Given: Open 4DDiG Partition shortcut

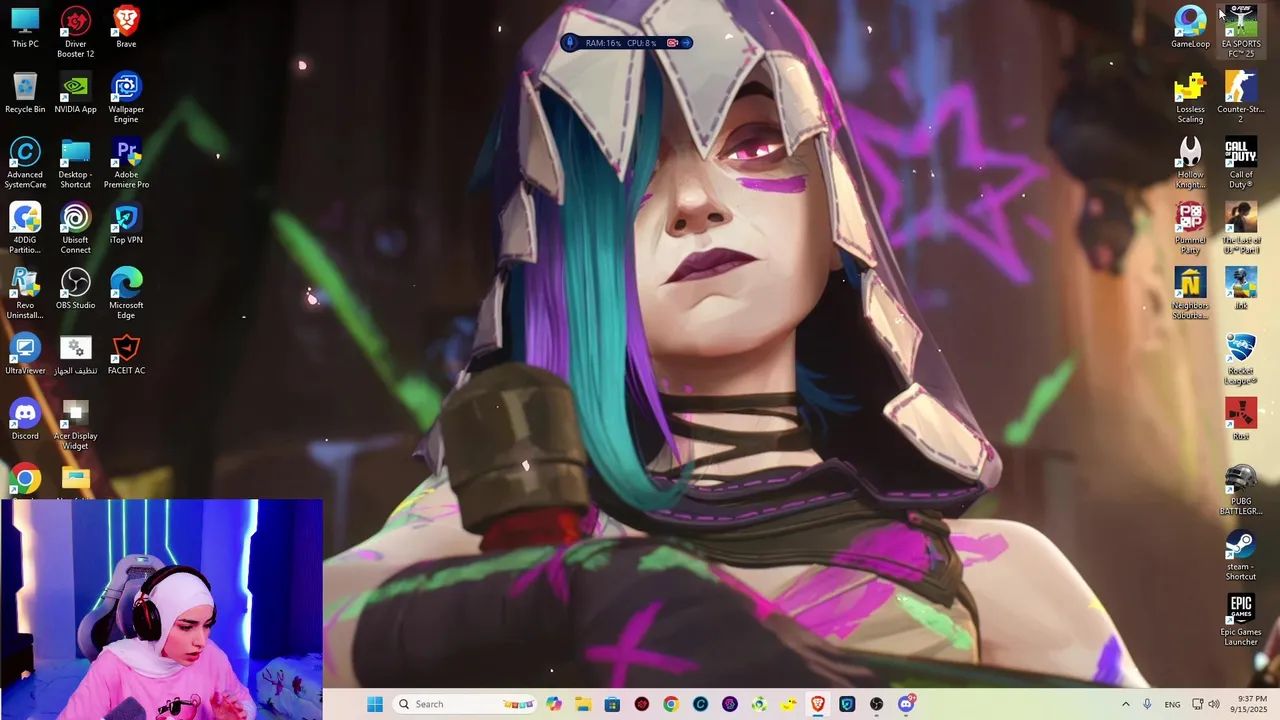Looking at the screenshot, I should tap(25, 228).
